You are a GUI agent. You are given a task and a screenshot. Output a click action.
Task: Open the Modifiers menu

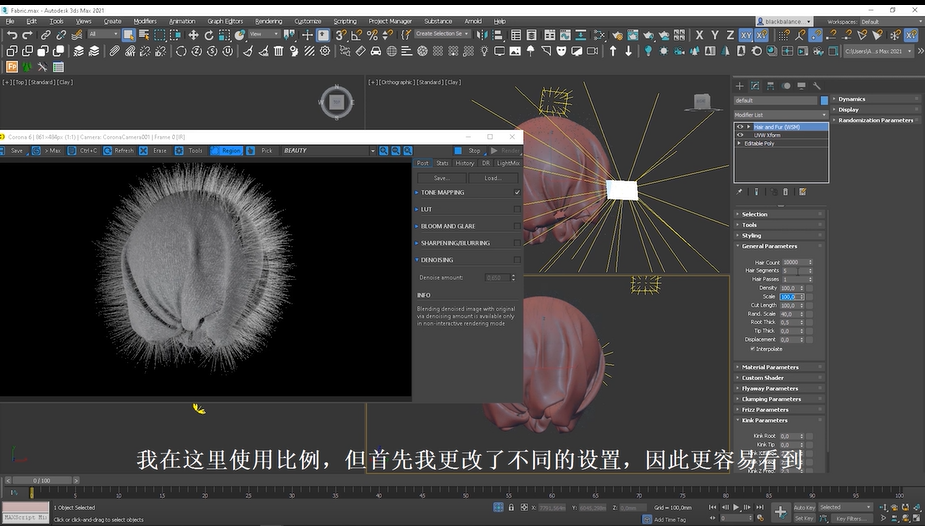coord(145,21)
